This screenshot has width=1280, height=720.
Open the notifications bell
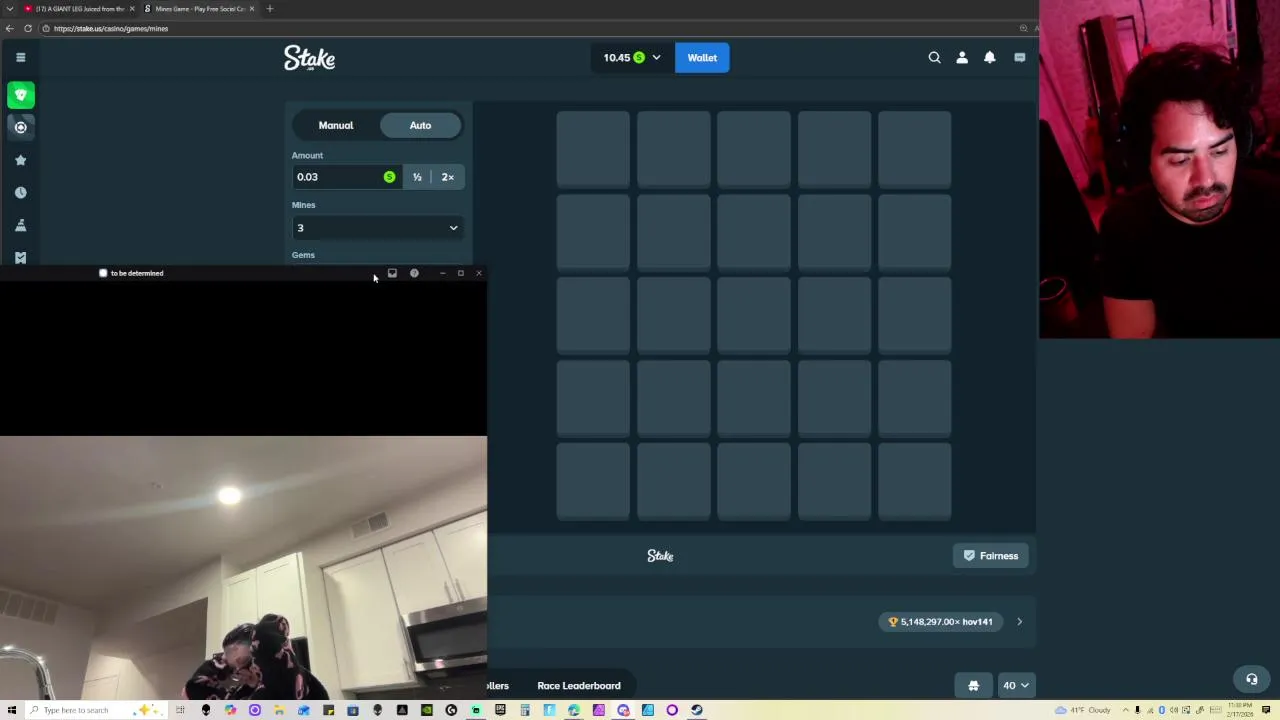tap(990, 58)
